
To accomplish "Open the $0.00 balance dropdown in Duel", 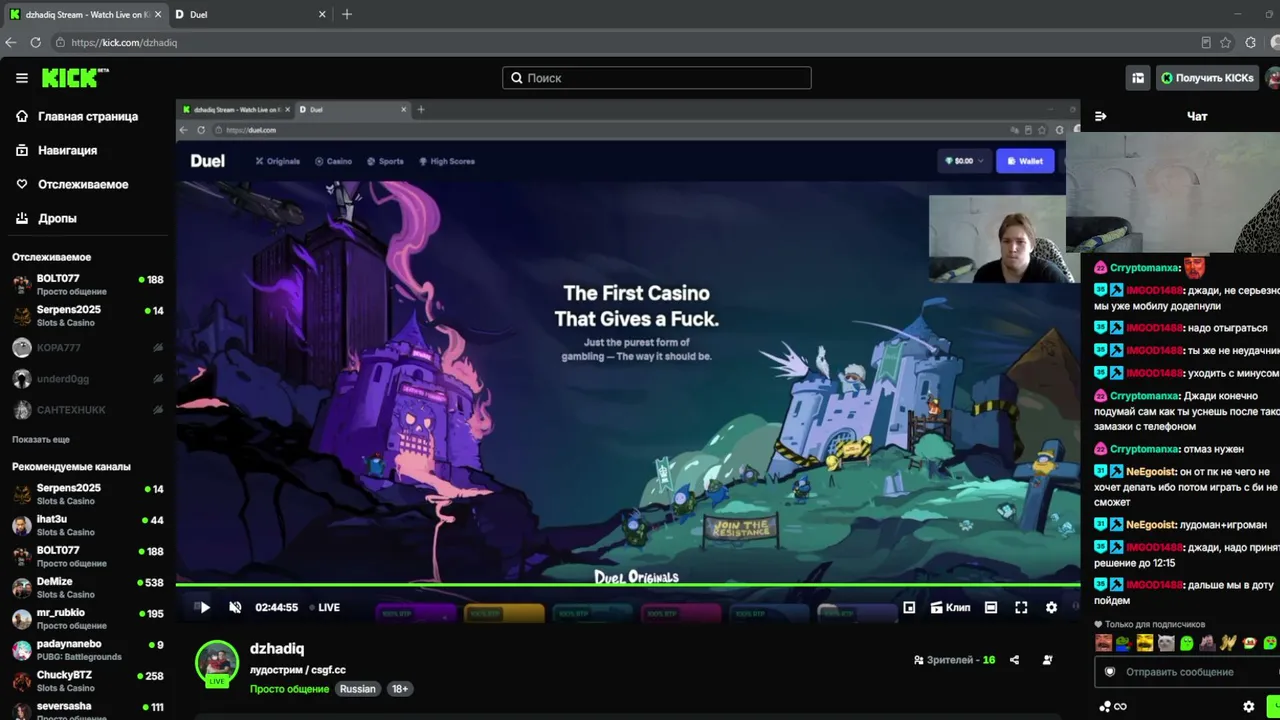I will coord(964,161).
